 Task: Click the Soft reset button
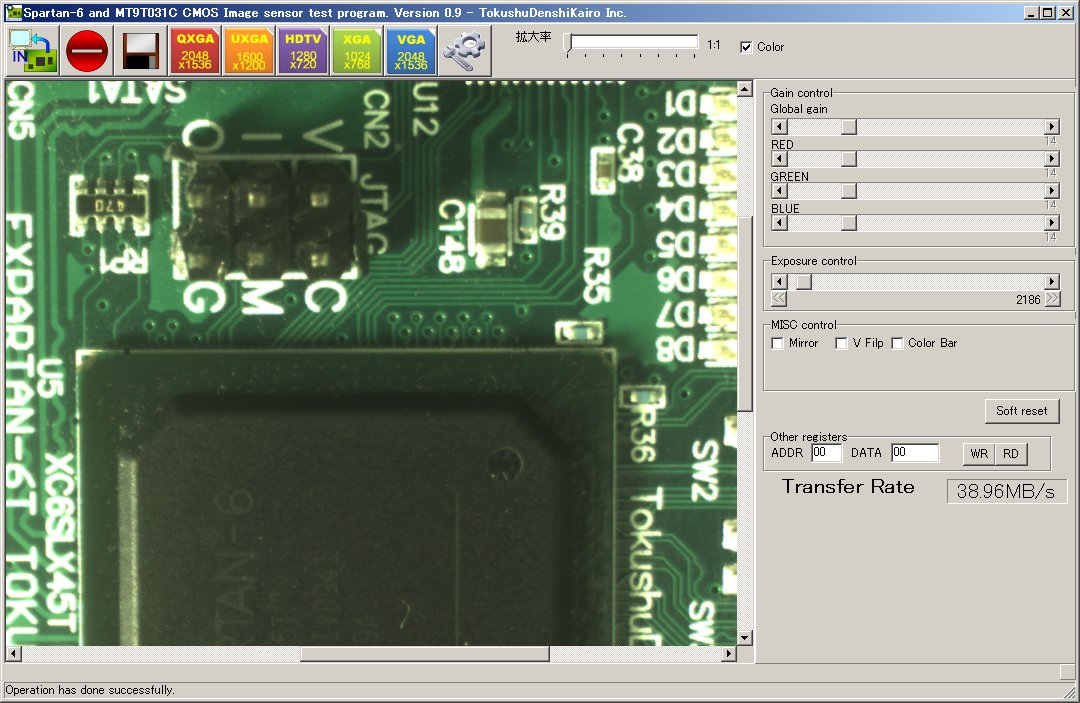[1021, 411]
